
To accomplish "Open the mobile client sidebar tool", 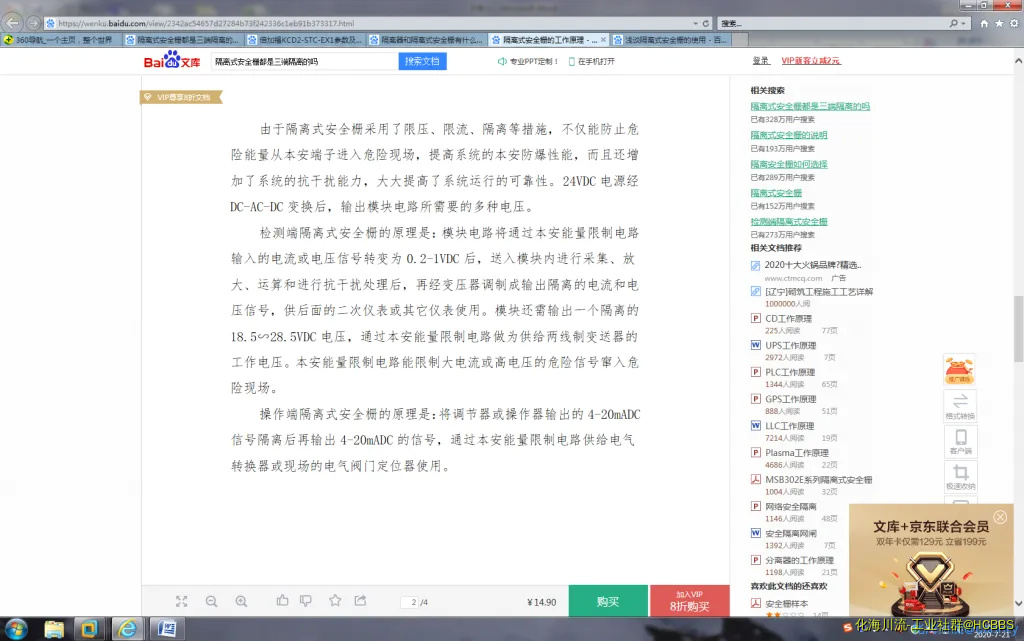I will click(x=960, y=441).
